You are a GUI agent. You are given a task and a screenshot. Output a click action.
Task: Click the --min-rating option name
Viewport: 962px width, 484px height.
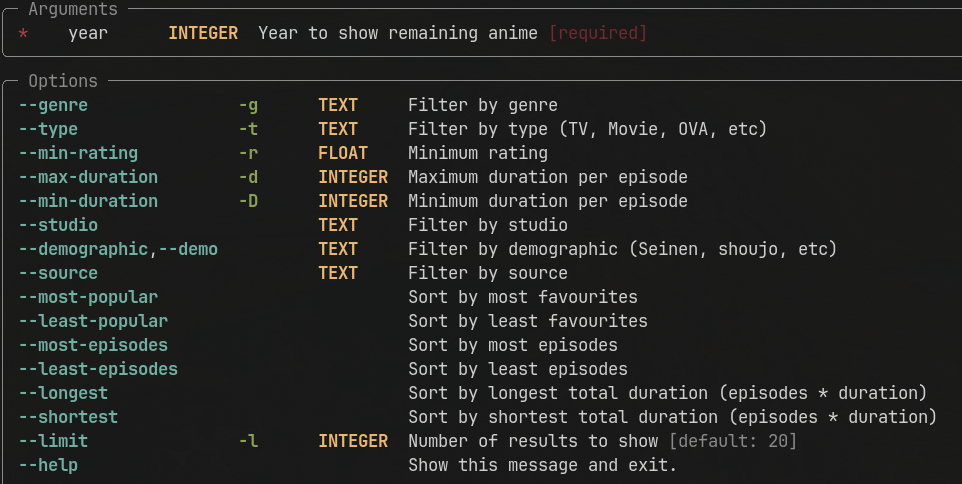(x=79, y=153)
